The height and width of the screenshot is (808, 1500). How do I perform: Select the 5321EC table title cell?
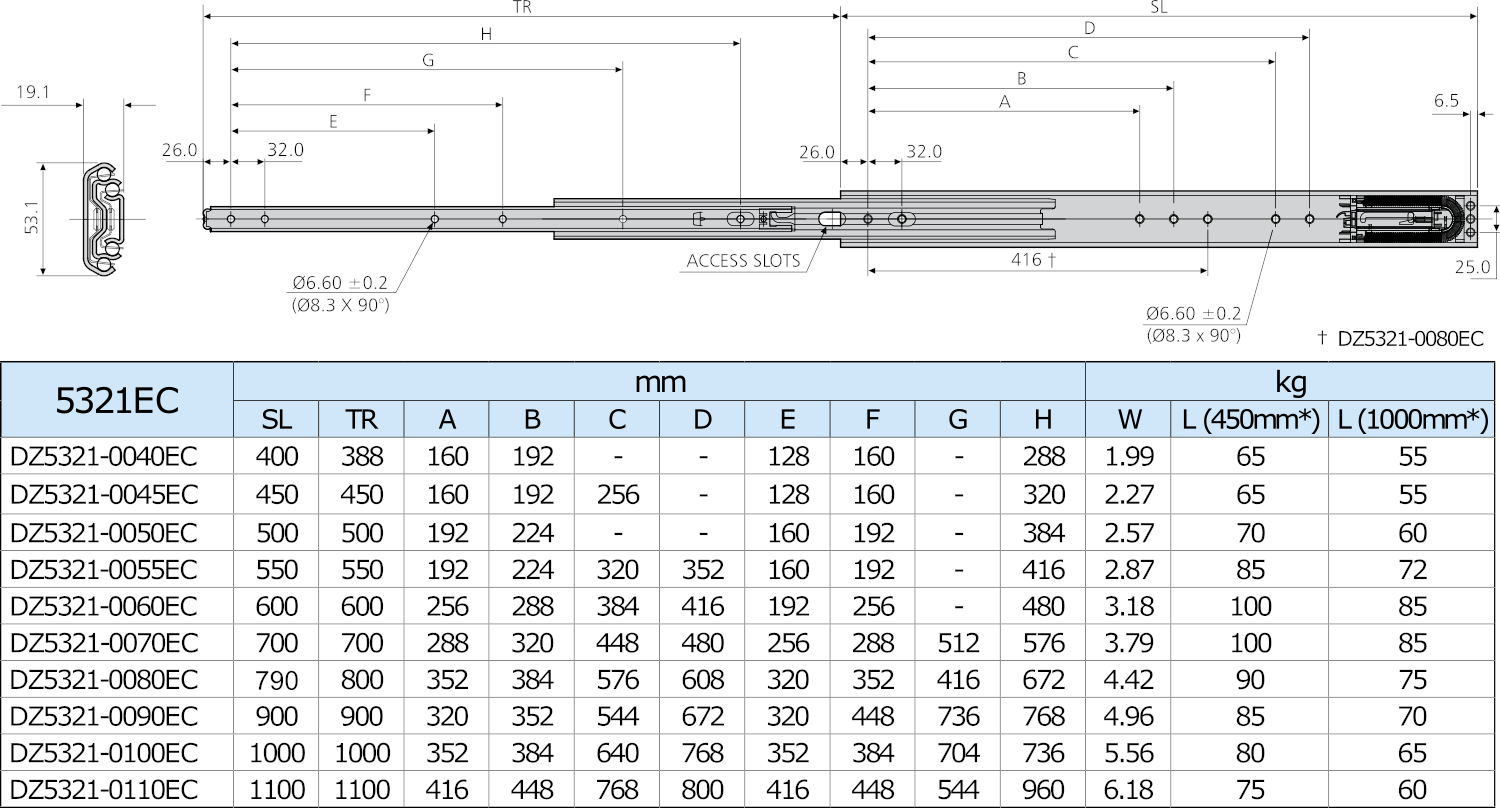(x=117, y=400)
